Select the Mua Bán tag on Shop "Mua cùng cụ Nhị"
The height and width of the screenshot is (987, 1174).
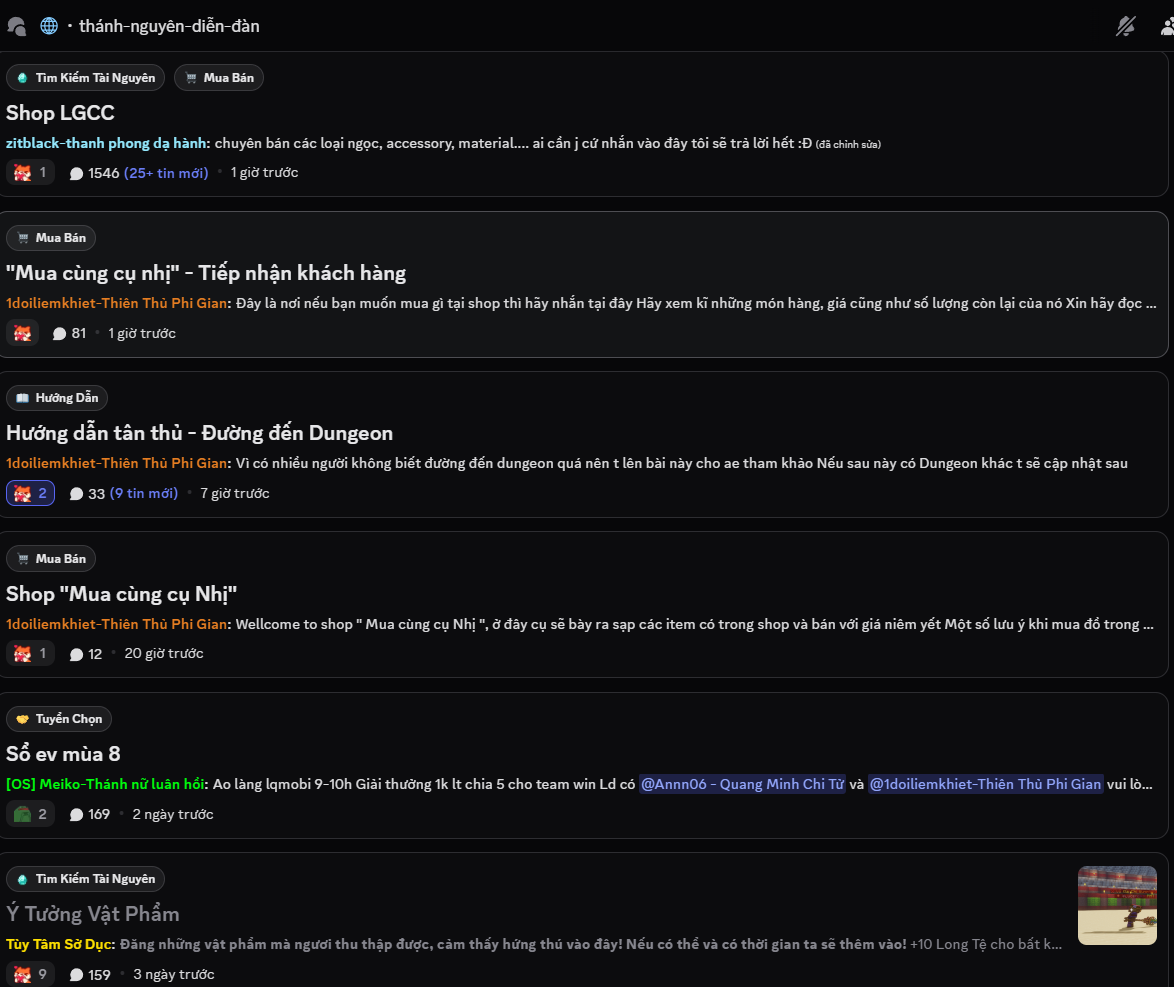(51, 559)
